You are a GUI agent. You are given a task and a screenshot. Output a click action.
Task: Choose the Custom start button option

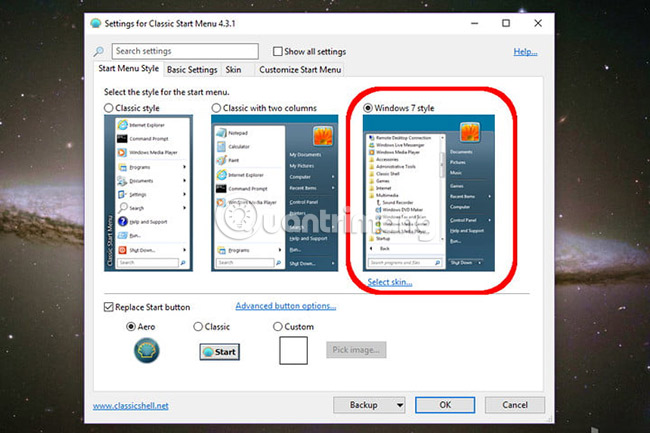[278, 327]
